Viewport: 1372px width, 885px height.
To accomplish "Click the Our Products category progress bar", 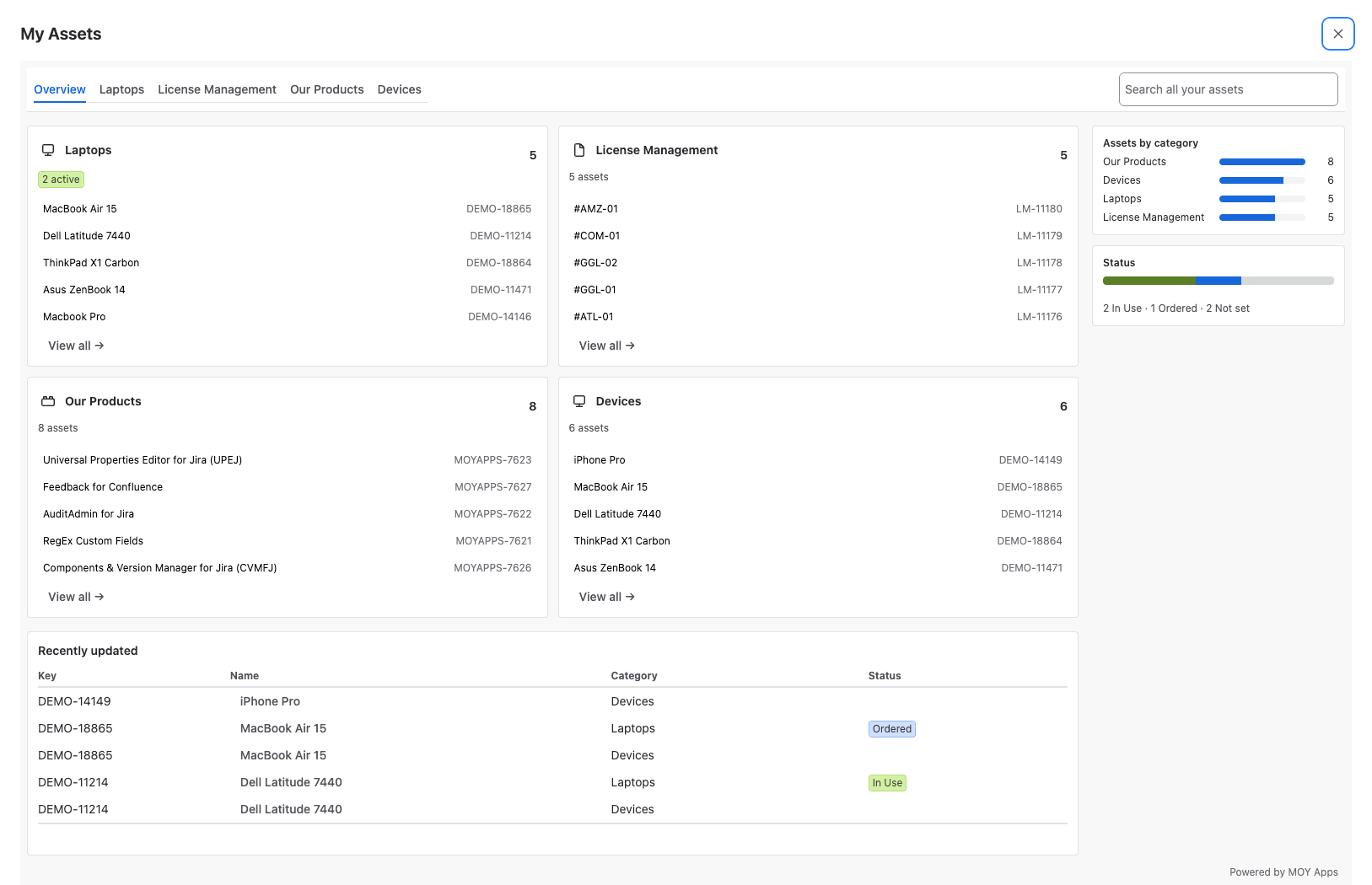I will point(1262,162).
